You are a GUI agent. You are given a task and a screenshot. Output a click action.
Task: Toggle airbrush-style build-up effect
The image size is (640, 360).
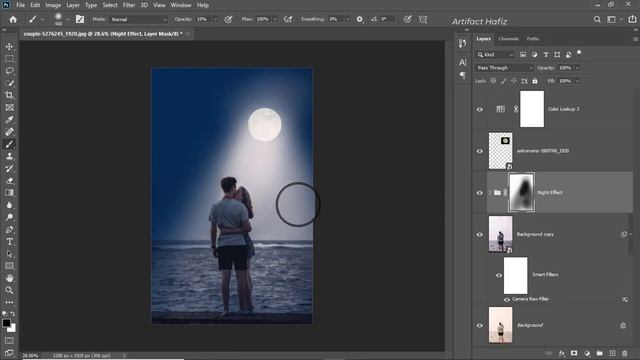288,19
